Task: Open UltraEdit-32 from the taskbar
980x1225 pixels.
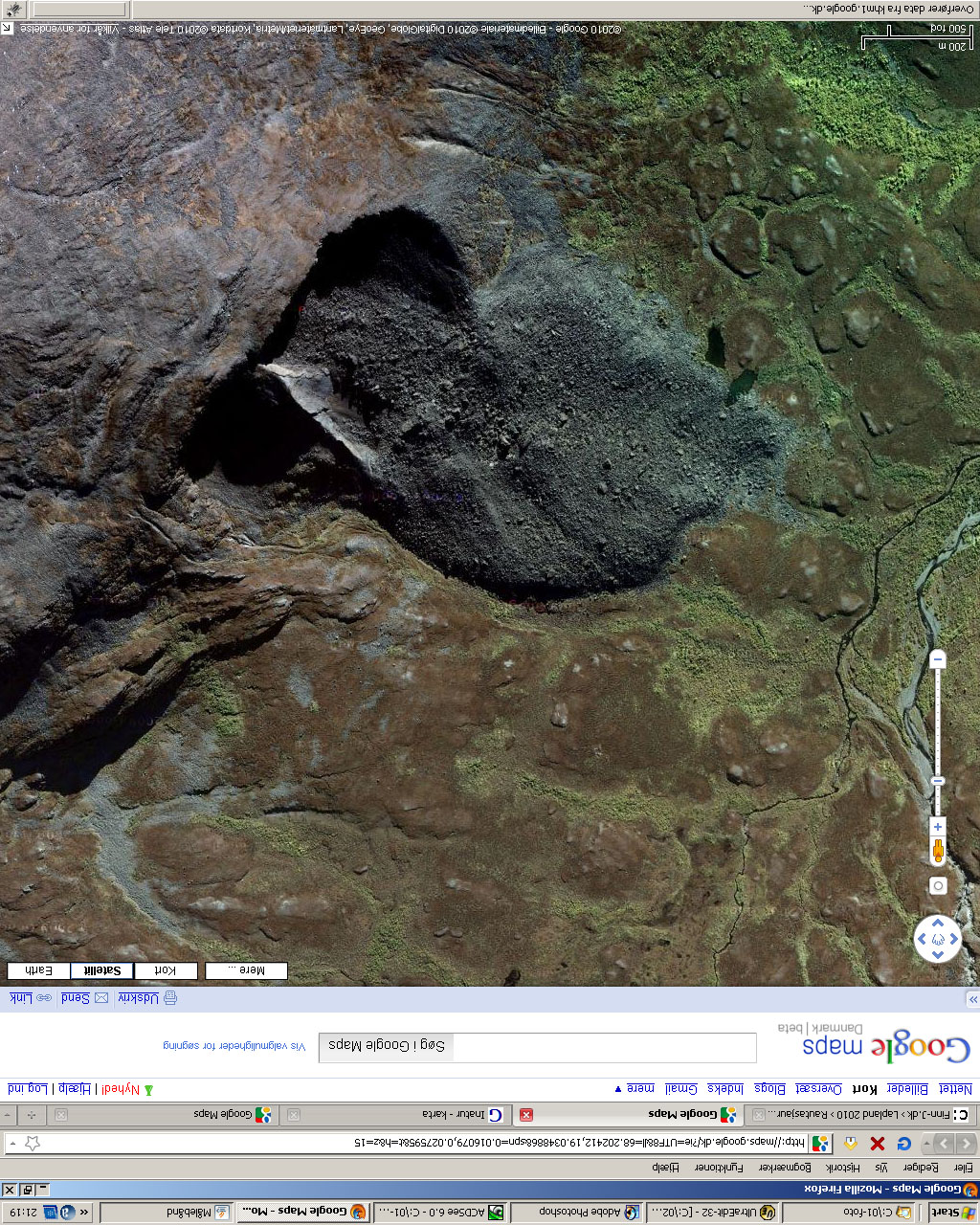Action: 714,1213
